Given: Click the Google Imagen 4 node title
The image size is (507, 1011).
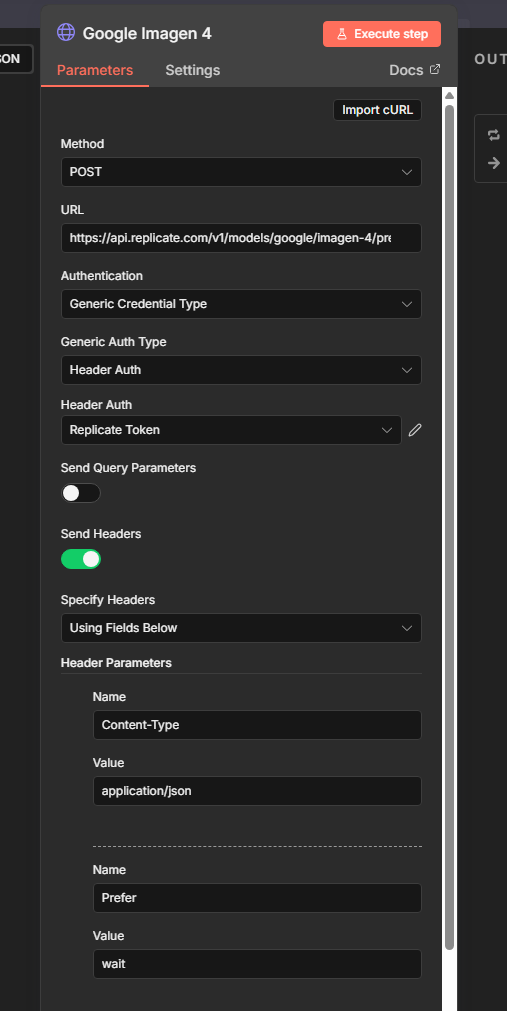Looking at the screenshot, I should coord(147,34).
